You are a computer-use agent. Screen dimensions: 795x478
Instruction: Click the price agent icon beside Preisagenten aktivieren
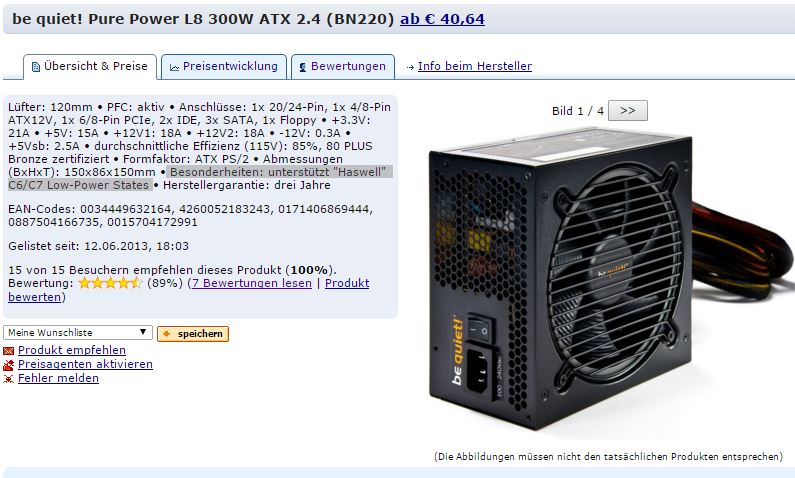(x=8, y=365)
